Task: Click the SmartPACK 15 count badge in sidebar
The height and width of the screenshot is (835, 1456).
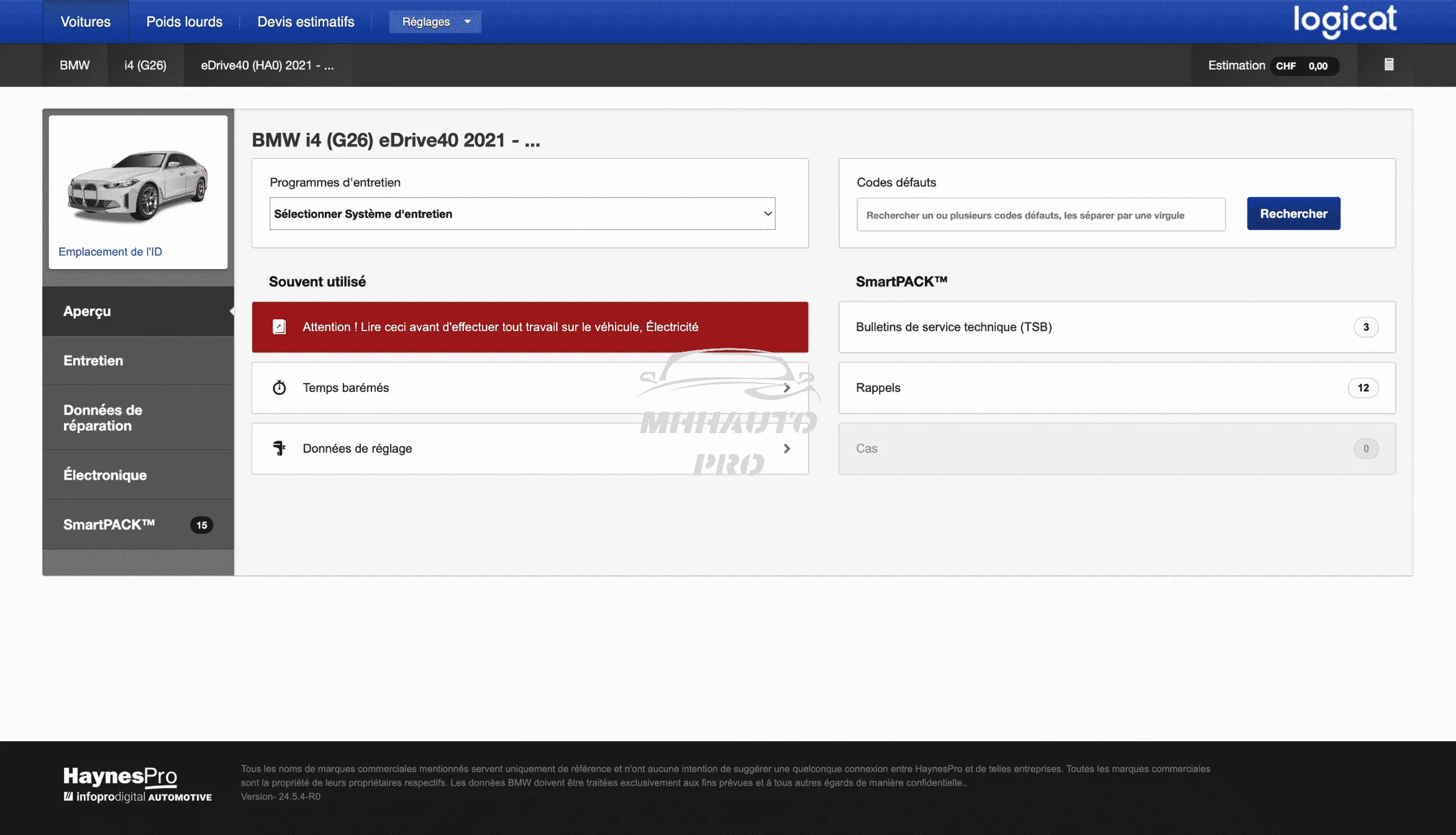Action: (201, 525)
